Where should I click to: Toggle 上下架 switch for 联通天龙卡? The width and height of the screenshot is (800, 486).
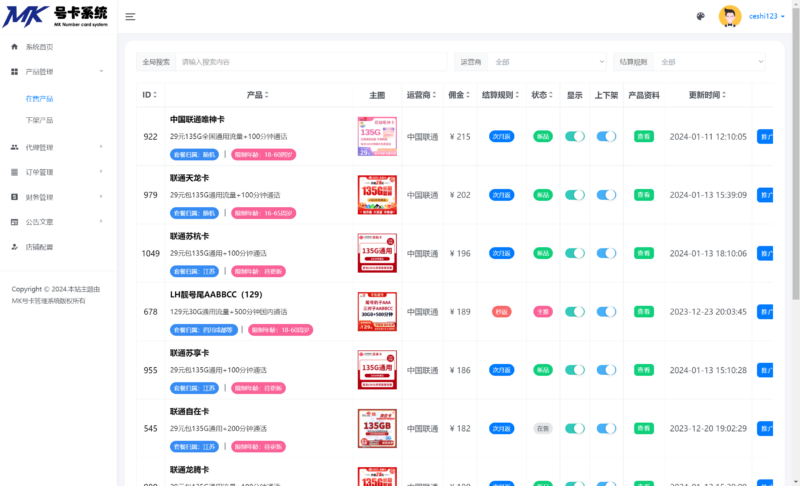pos(606,195)
